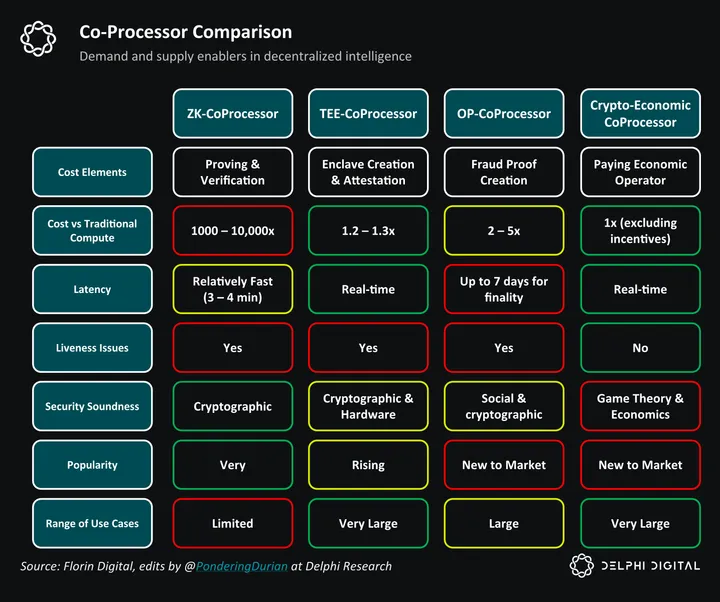Click the Delphi knot logo at top-left
Viewport: 720px width, 602px height.
pos(39,40)
